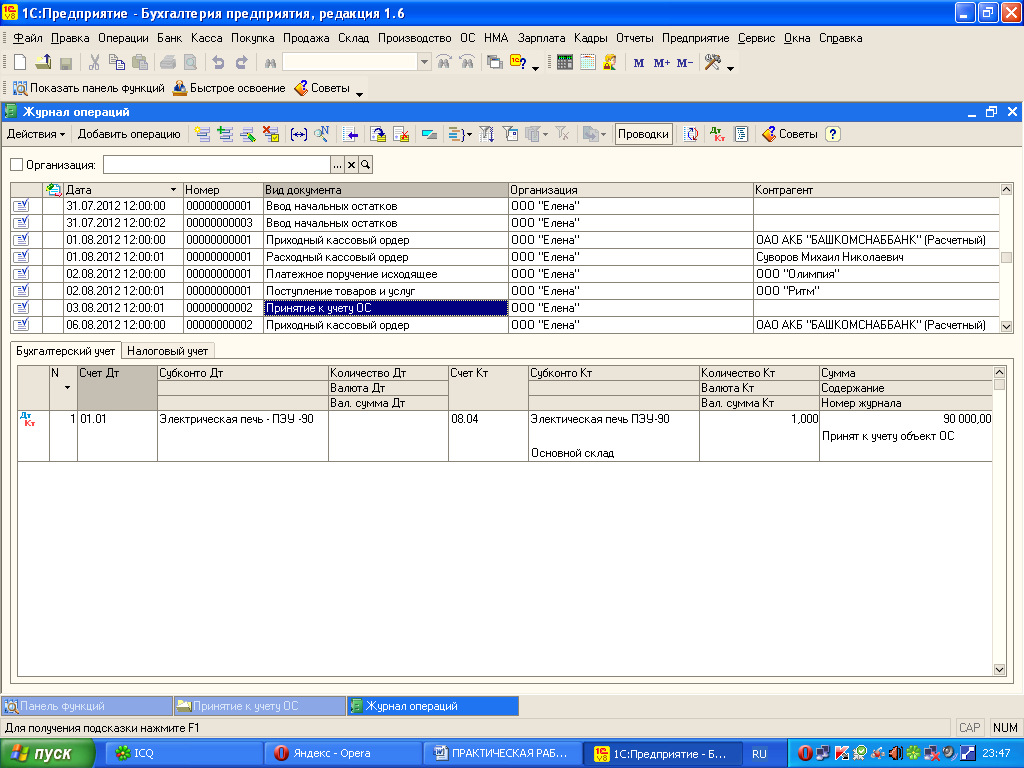Image resolution: width=1024 pixels, height=768 pixels.
Task: Open the Зарплата menu
Action: [541, 38]
